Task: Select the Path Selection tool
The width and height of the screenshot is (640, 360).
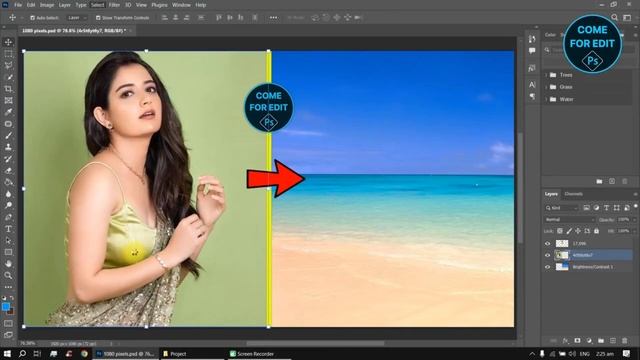Action: point(8,240)
